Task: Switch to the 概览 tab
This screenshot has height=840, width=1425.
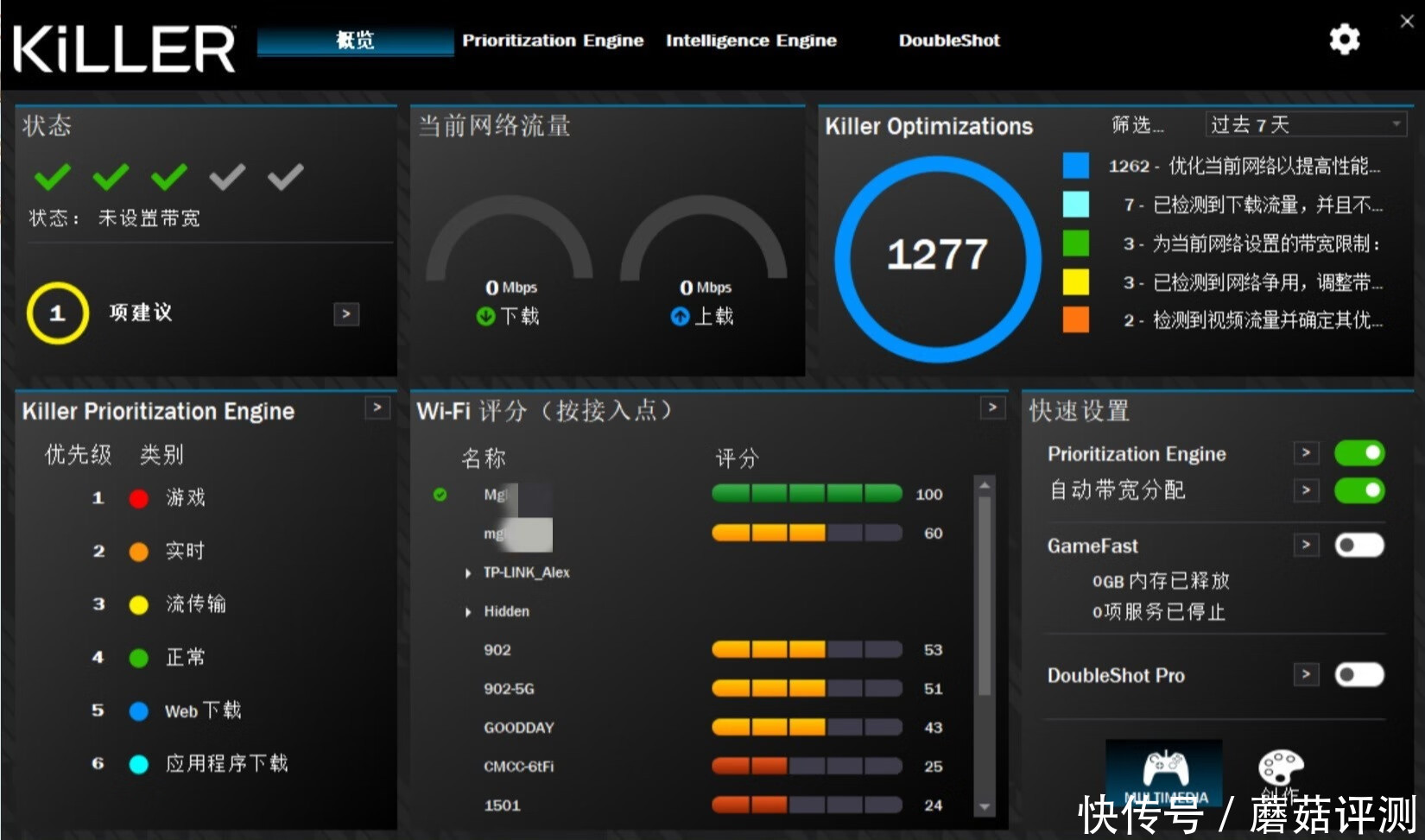Action: 355,41
